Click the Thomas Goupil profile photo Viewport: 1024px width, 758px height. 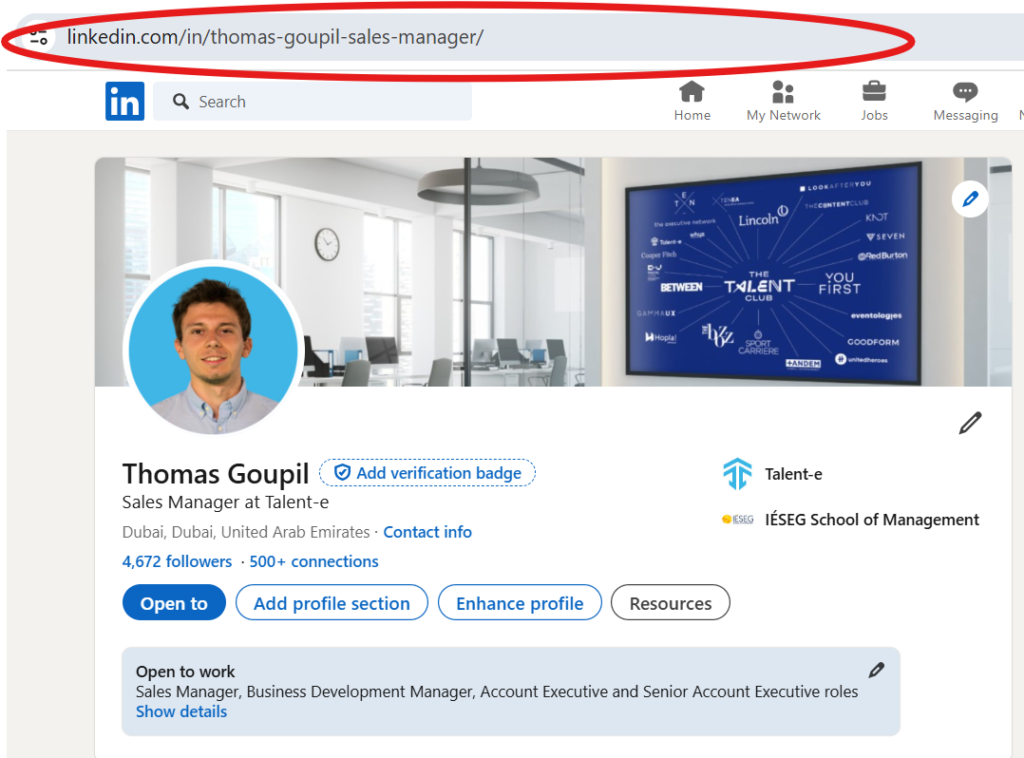(213, 349)
